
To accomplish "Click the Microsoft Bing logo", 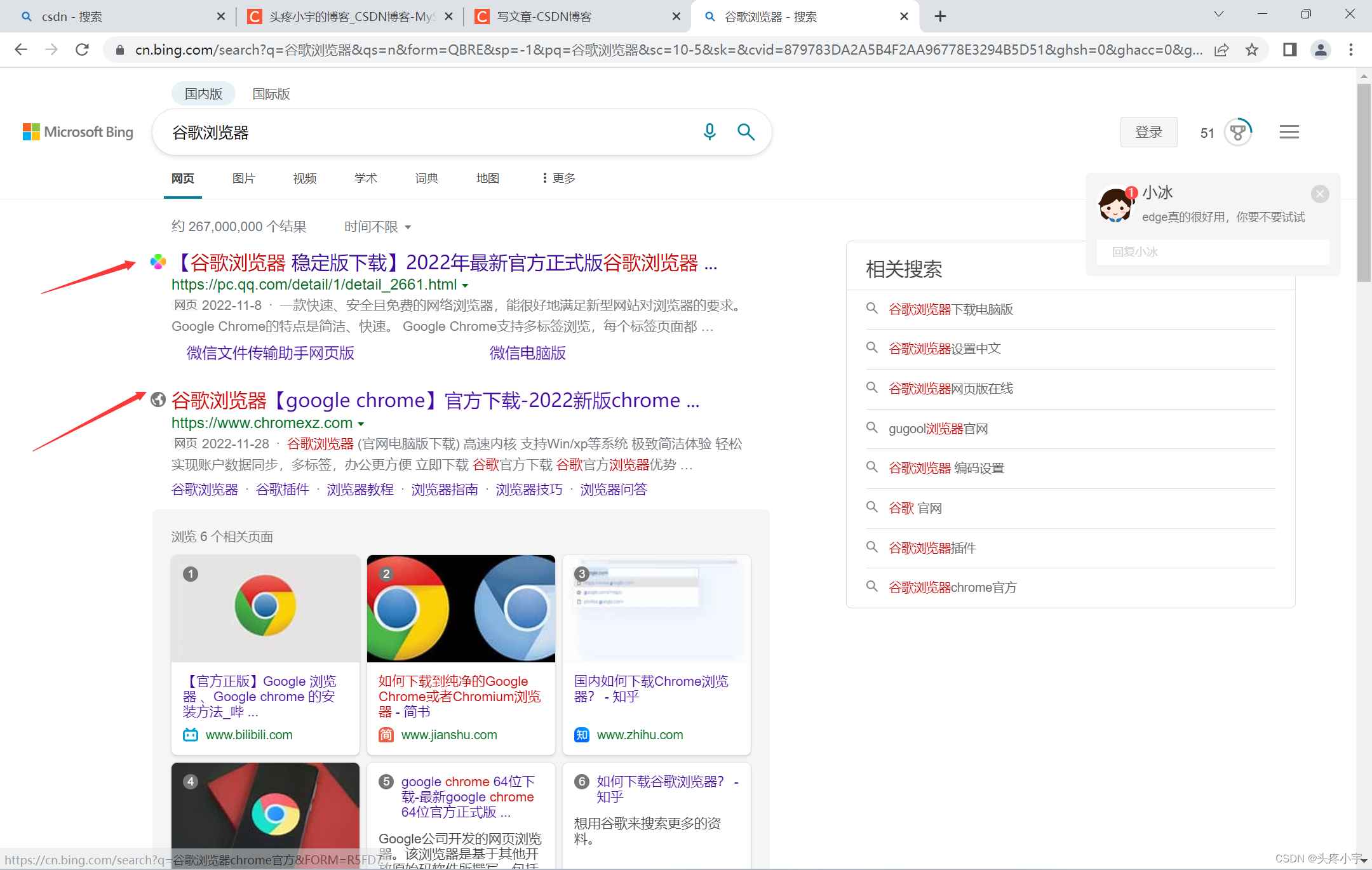I will pyautogui.click(x=77, y=131).
